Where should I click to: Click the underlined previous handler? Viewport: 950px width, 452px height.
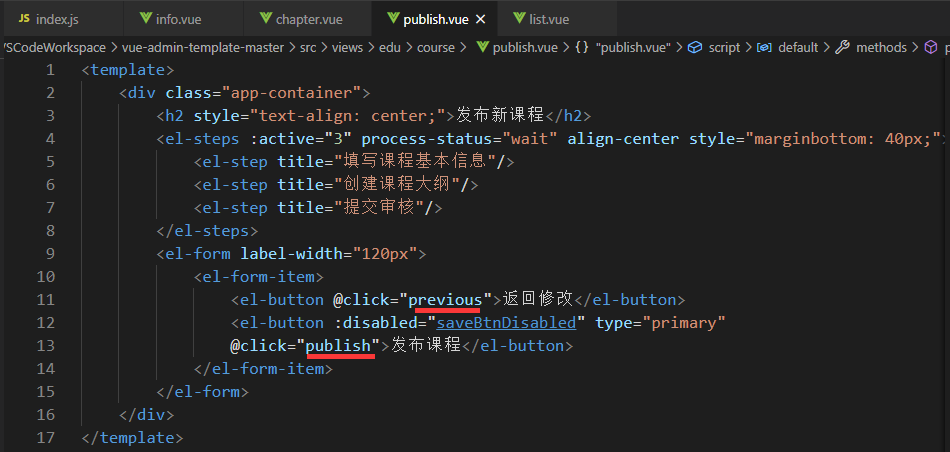pos(445,300)
